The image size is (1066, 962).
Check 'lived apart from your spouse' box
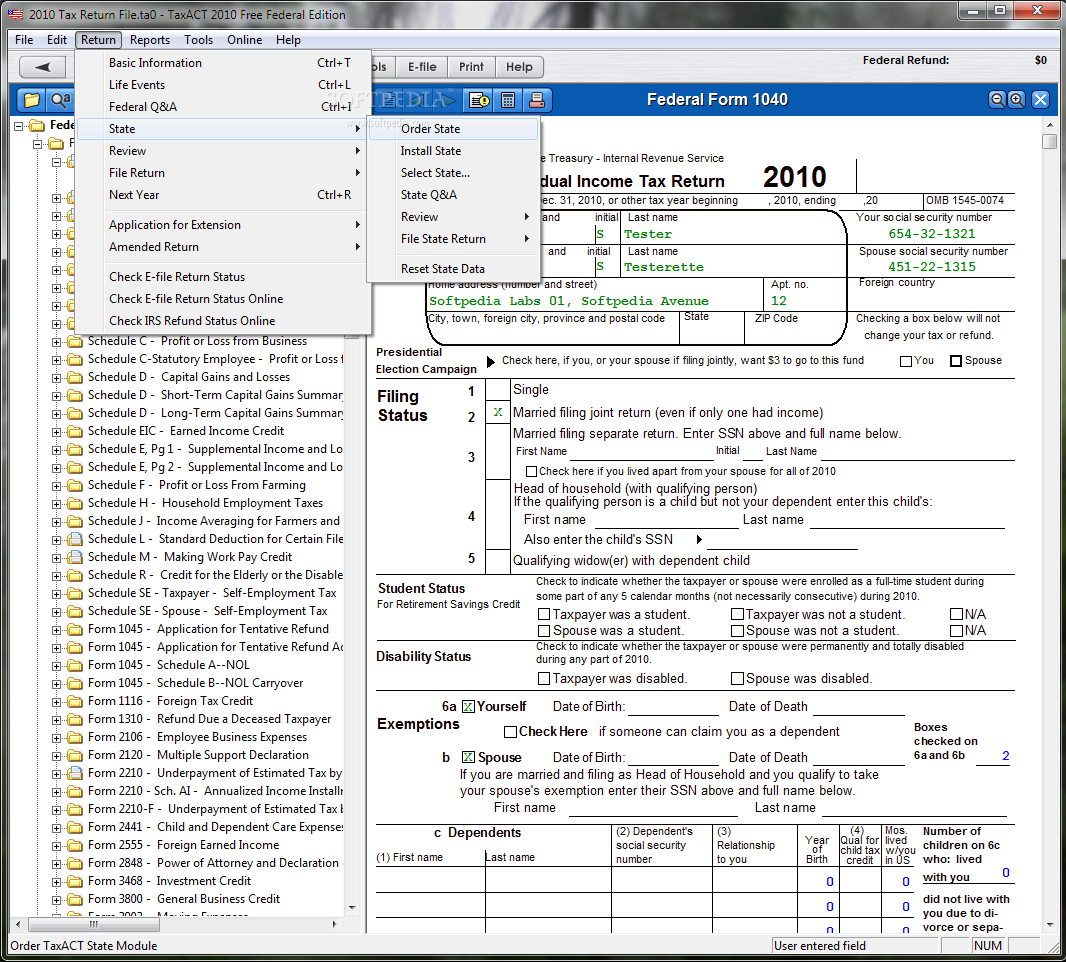(532, 471)
